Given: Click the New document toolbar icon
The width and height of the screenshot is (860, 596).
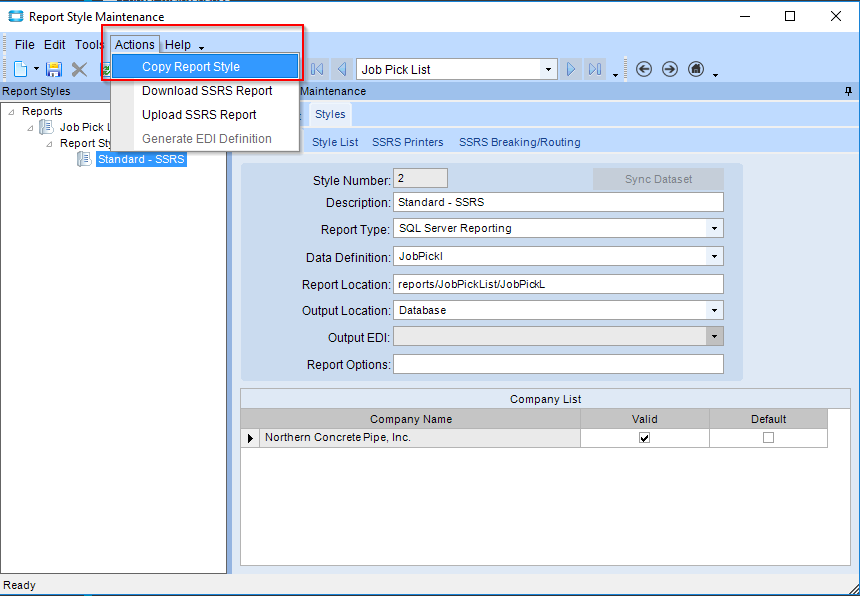Looking at the screenshot, I should coord(20,69).
